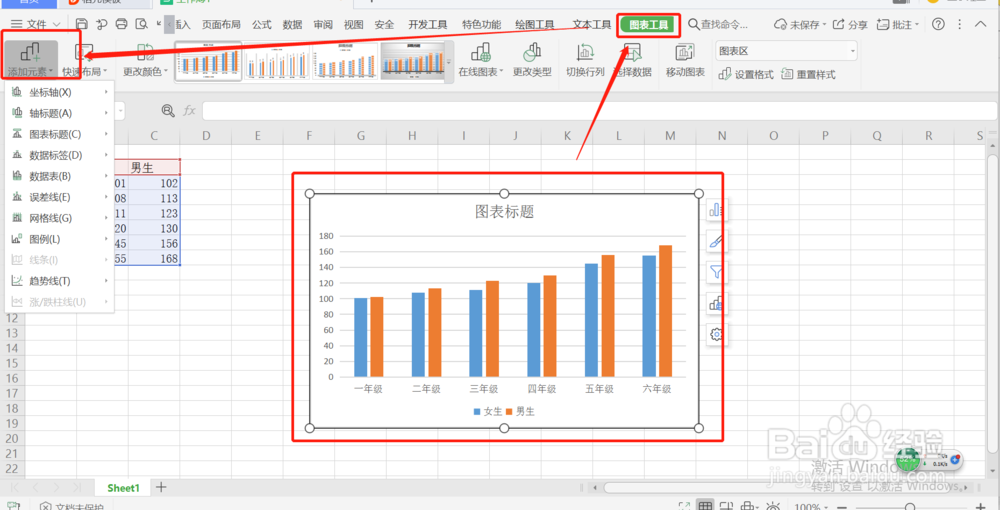The height and width of the screenshot is (510, 1000).
Task: Click the chart filter funnel side button
Action: click(x=717, y=272)
